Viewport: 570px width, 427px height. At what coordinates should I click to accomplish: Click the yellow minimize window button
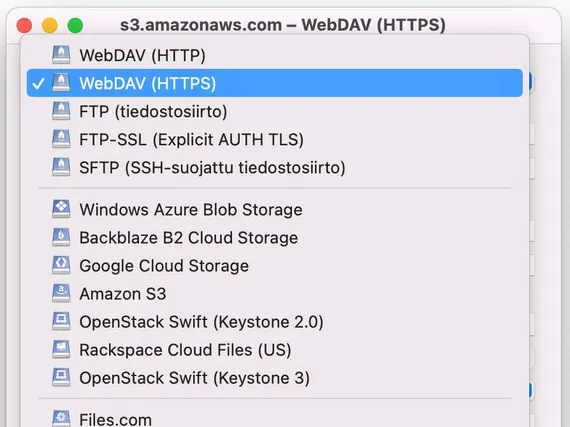point(50,25)
